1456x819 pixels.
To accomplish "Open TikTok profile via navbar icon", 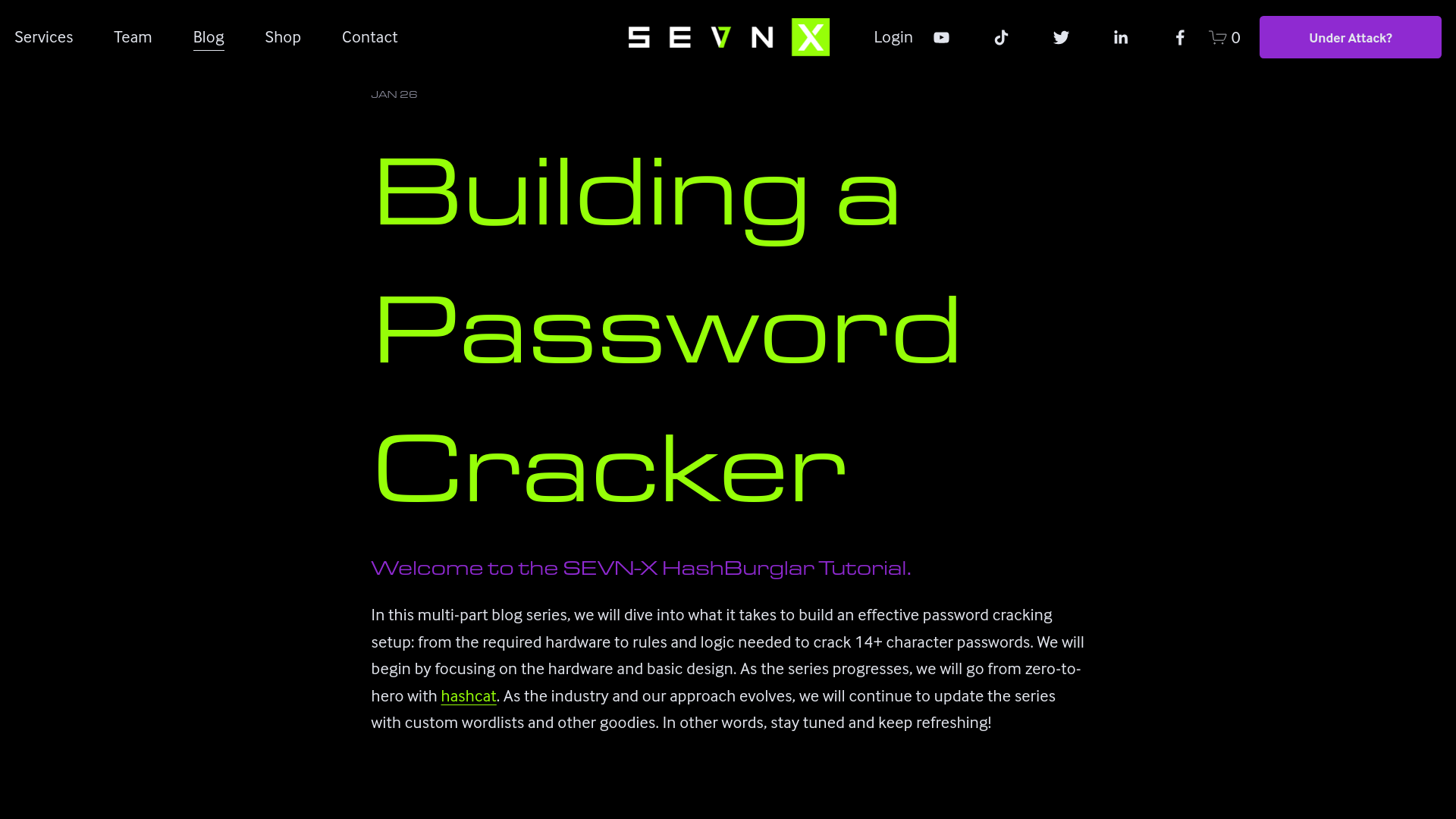I will click(1001, 37).
